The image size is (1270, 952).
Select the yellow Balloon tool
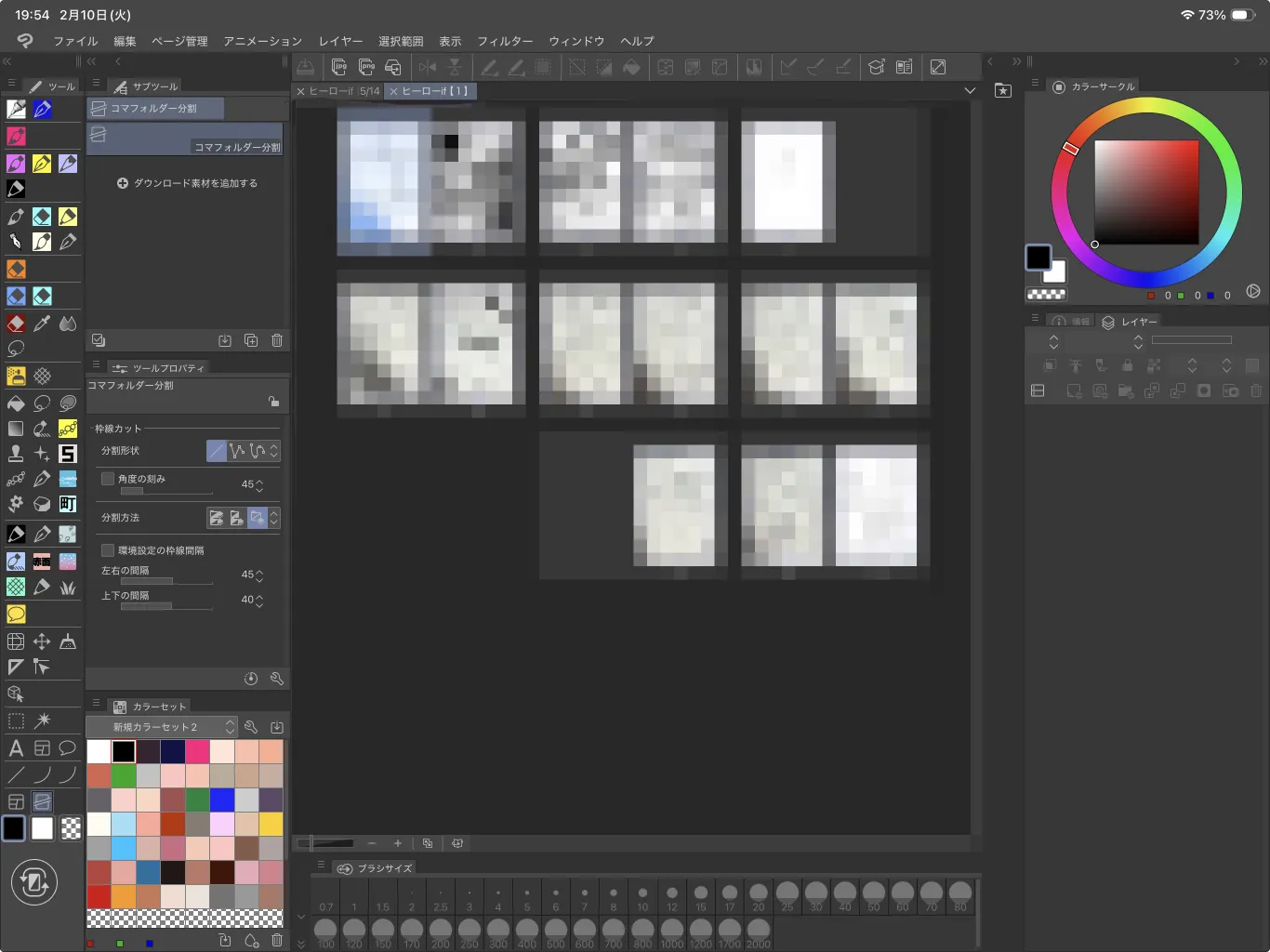[x=16, y=615]
